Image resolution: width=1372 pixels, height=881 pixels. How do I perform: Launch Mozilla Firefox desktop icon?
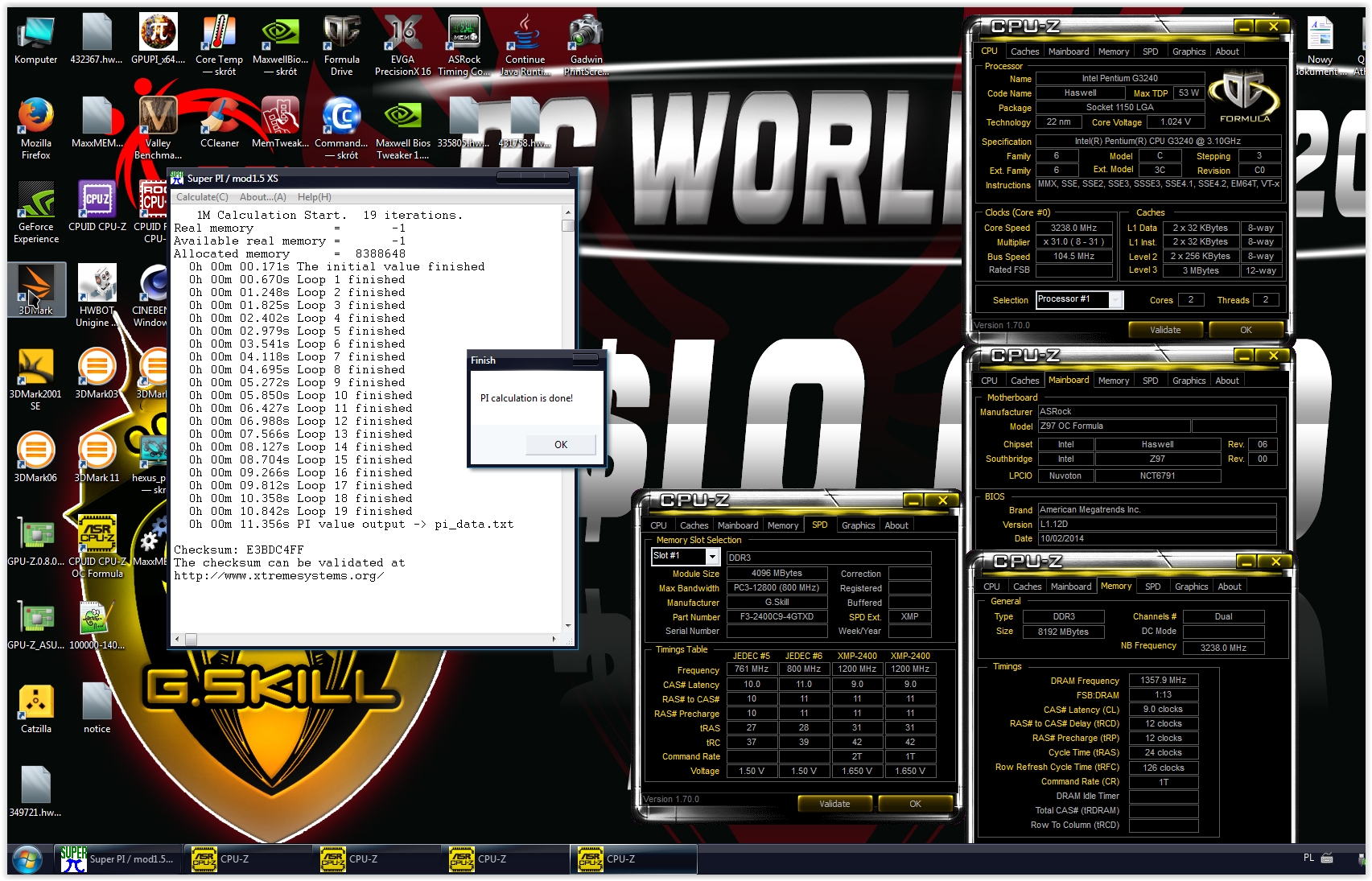point(35,129)
